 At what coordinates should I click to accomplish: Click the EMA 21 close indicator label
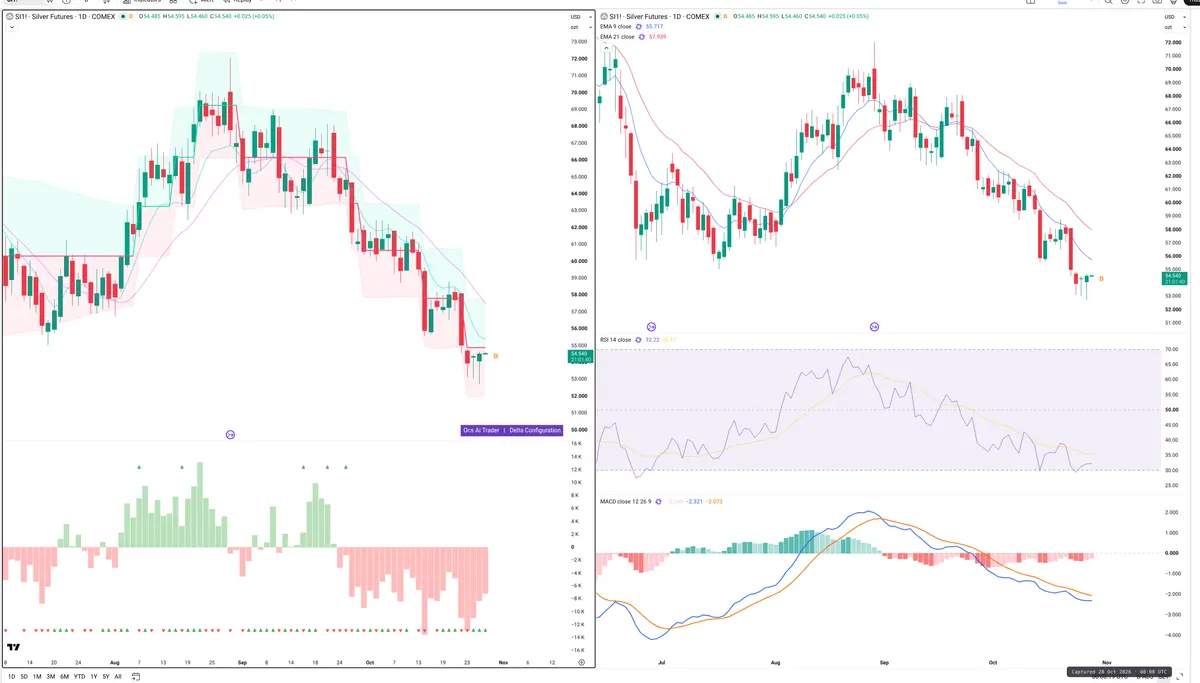click(618, 37)
